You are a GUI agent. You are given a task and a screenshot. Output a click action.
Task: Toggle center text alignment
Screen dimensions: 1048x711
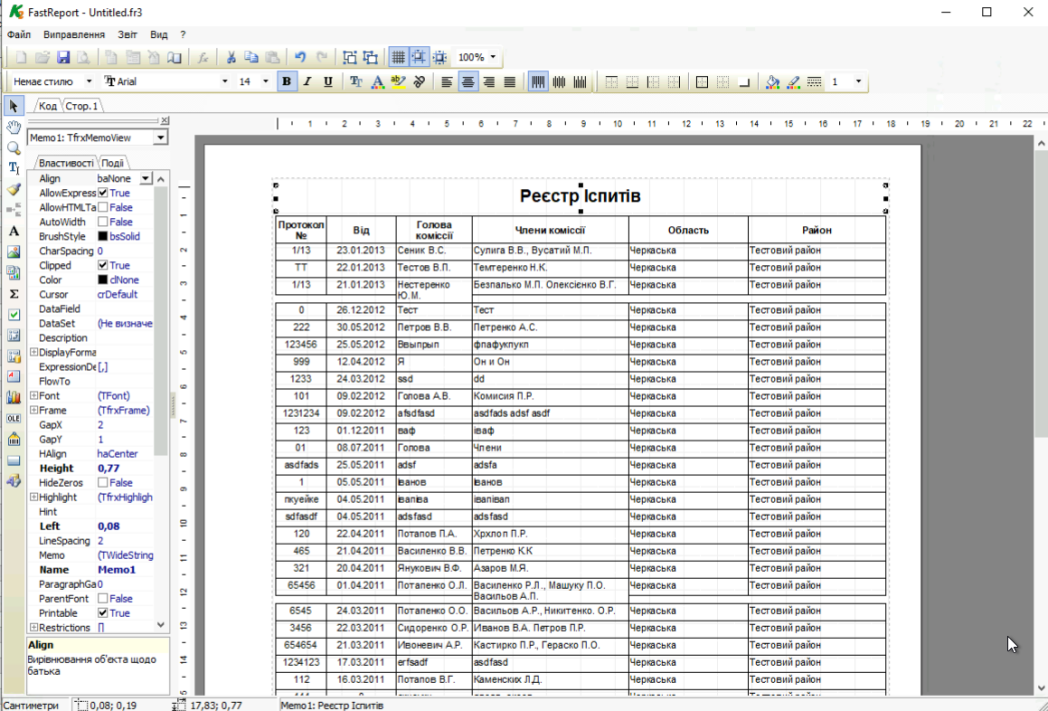coord(468,82)
